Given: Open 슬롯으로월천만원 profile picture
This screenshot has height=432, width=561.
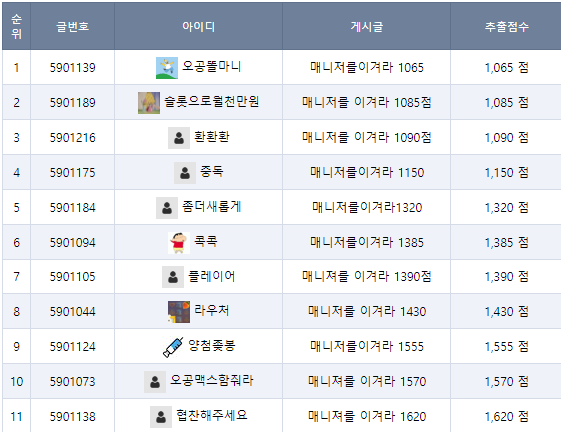Looking at the screenshot, I should pyautogui.click(x=149, y=103).
